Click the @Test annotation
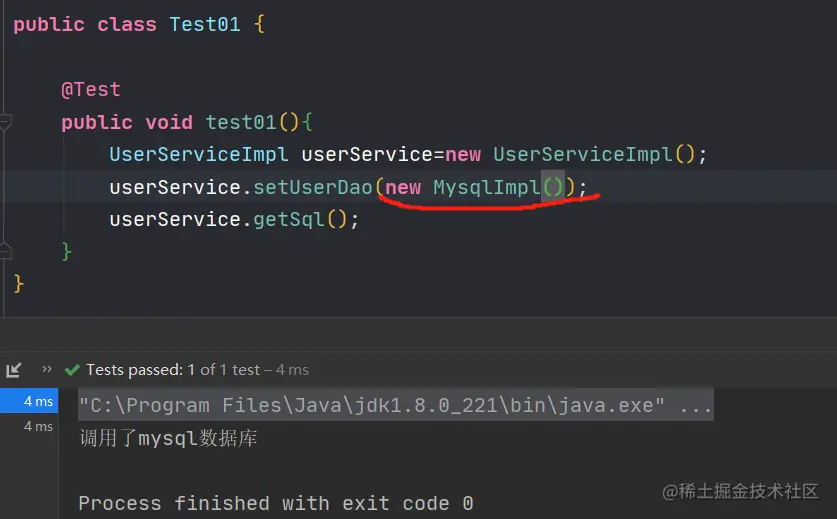Viewport: 837px width, 519px height. (90, 89)
